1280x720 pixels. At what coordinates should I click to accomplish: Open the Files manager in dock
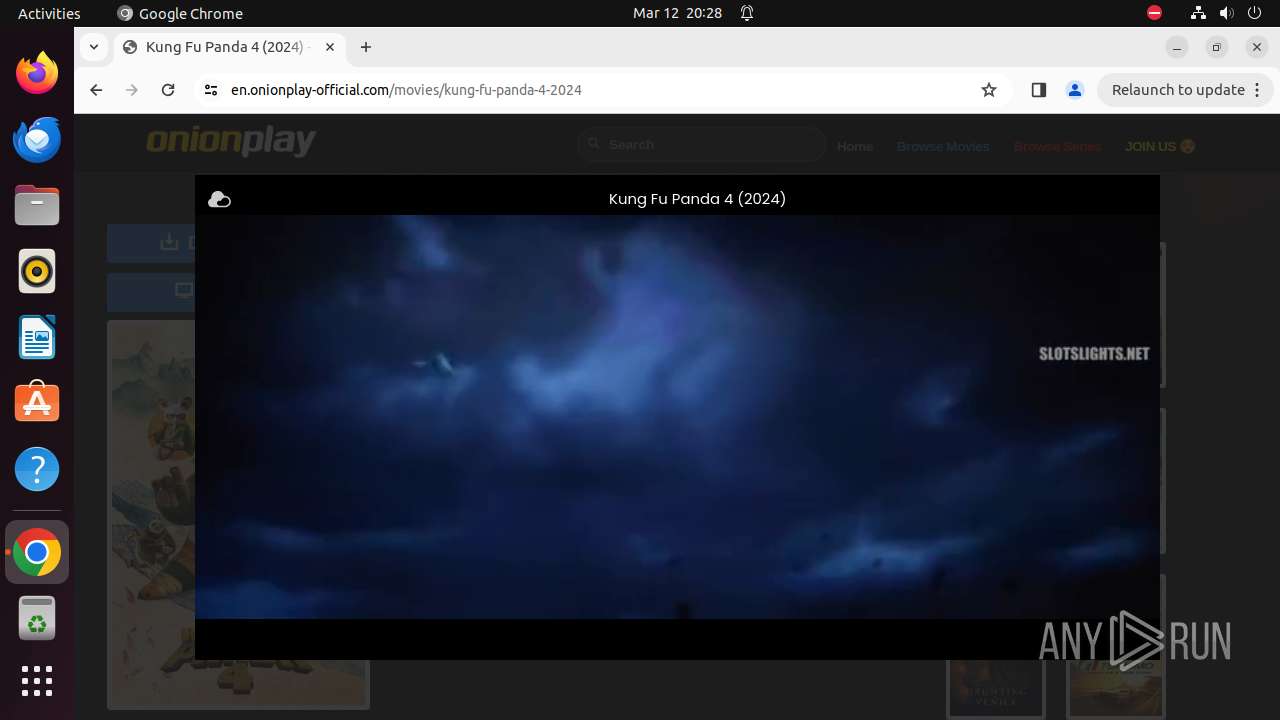point(37,205)
